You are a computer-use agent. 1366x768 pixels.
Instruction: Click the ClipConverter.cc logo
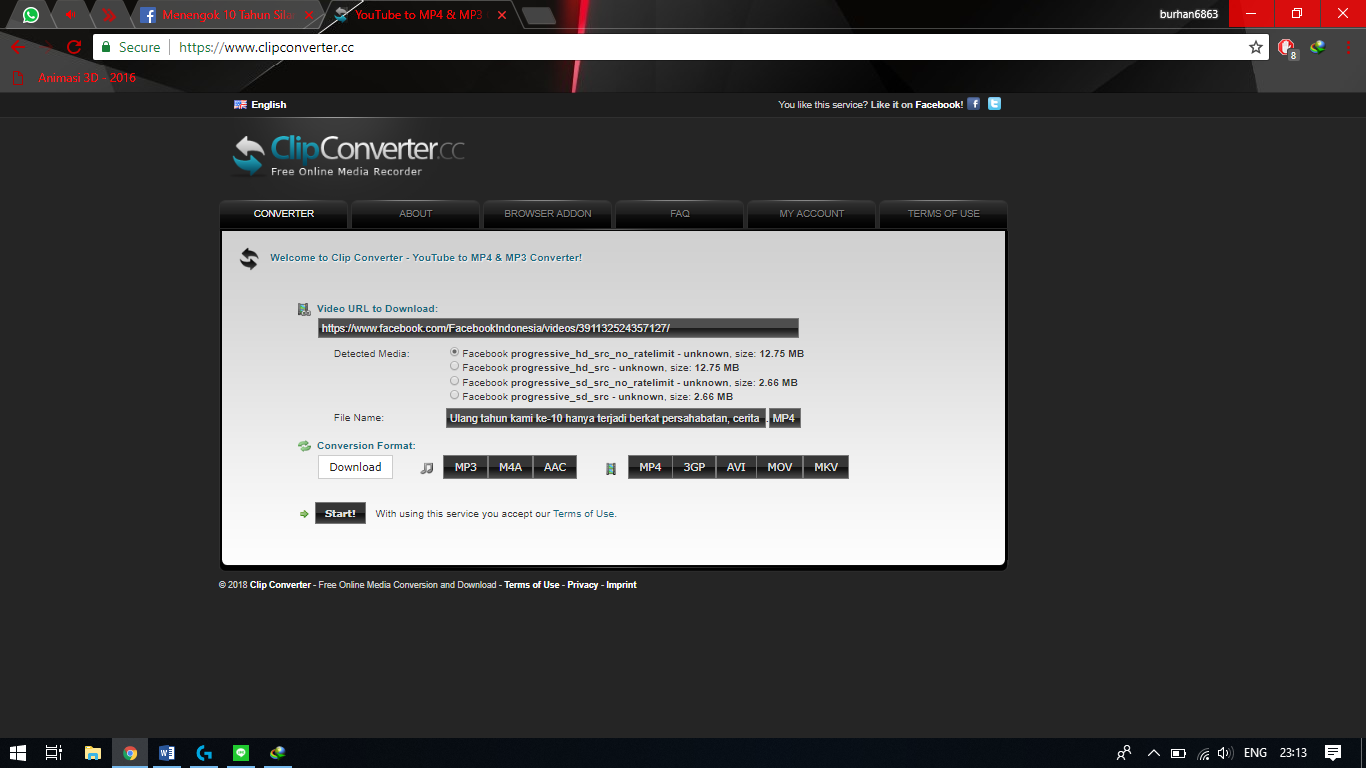click(x=348, y=154)
